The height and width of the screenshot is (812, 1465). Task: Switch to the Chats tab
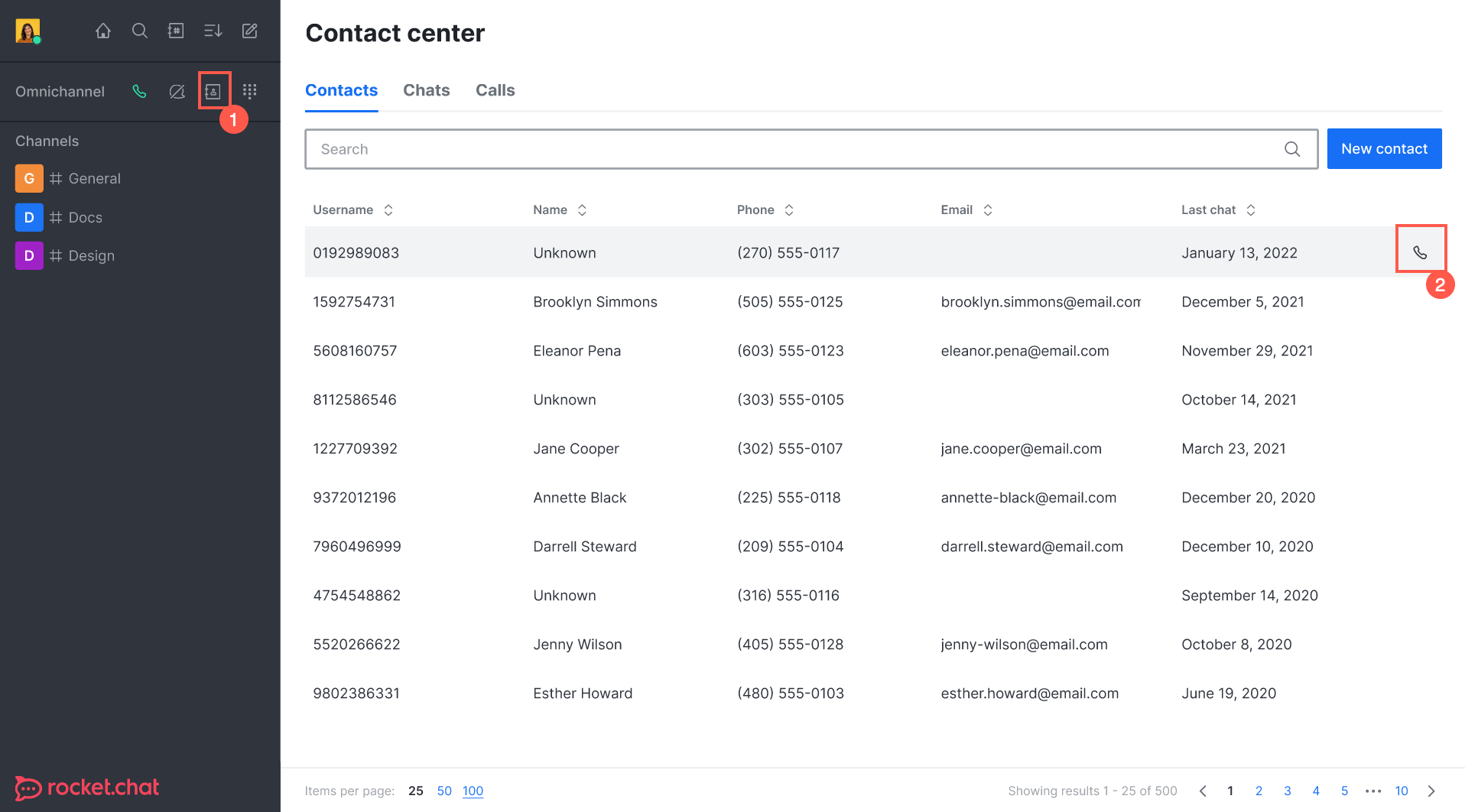[426, 90]
